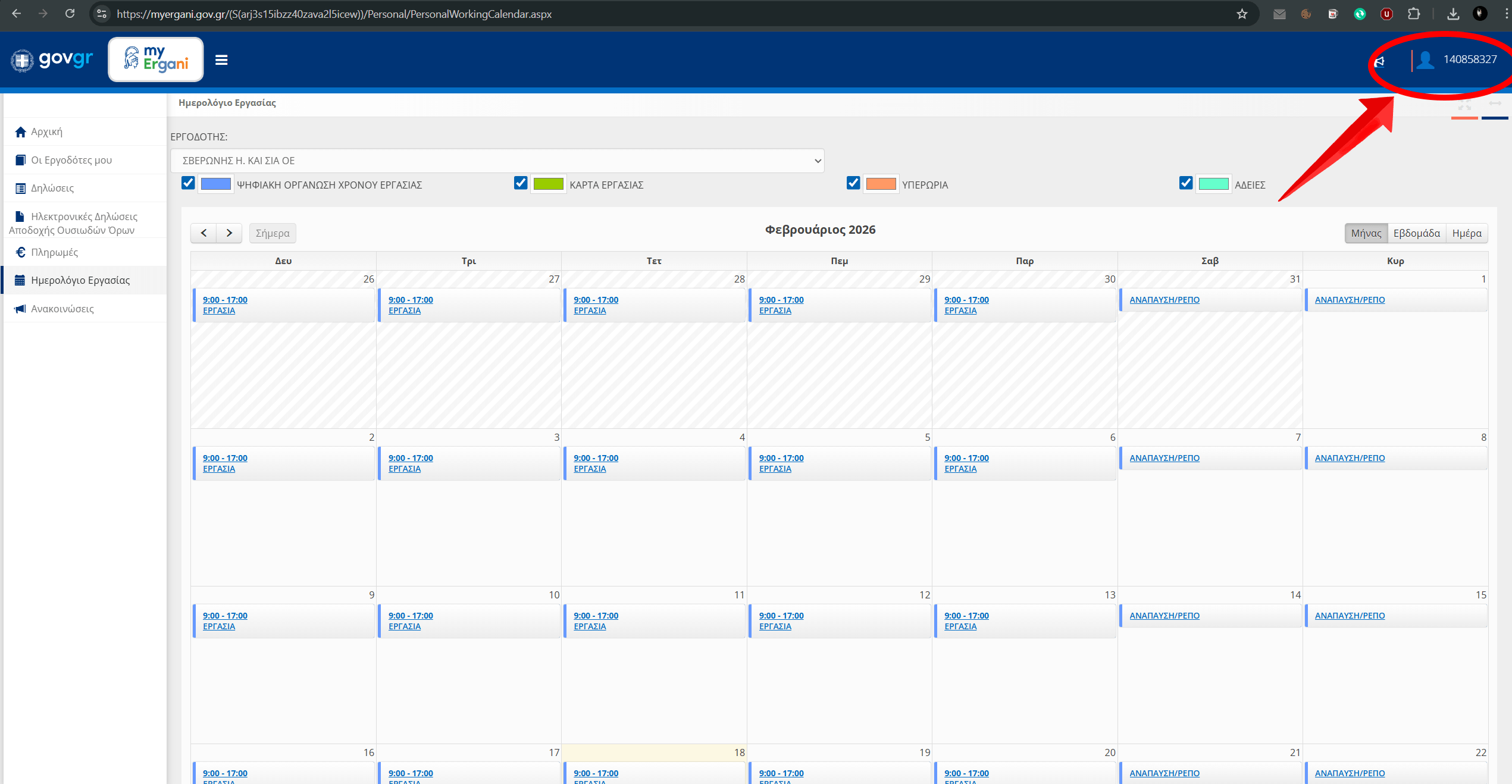Viewport: 1512px width, 784px height.
Task: Uncheck ΨΗΦΙΑΚΗ ΟΡΓΑΝΩΣΗ ΧΡΟΝΟΥ ΕΡΓΑΣΙΑΣ checkbox
Action: click(x=188, y=183)
